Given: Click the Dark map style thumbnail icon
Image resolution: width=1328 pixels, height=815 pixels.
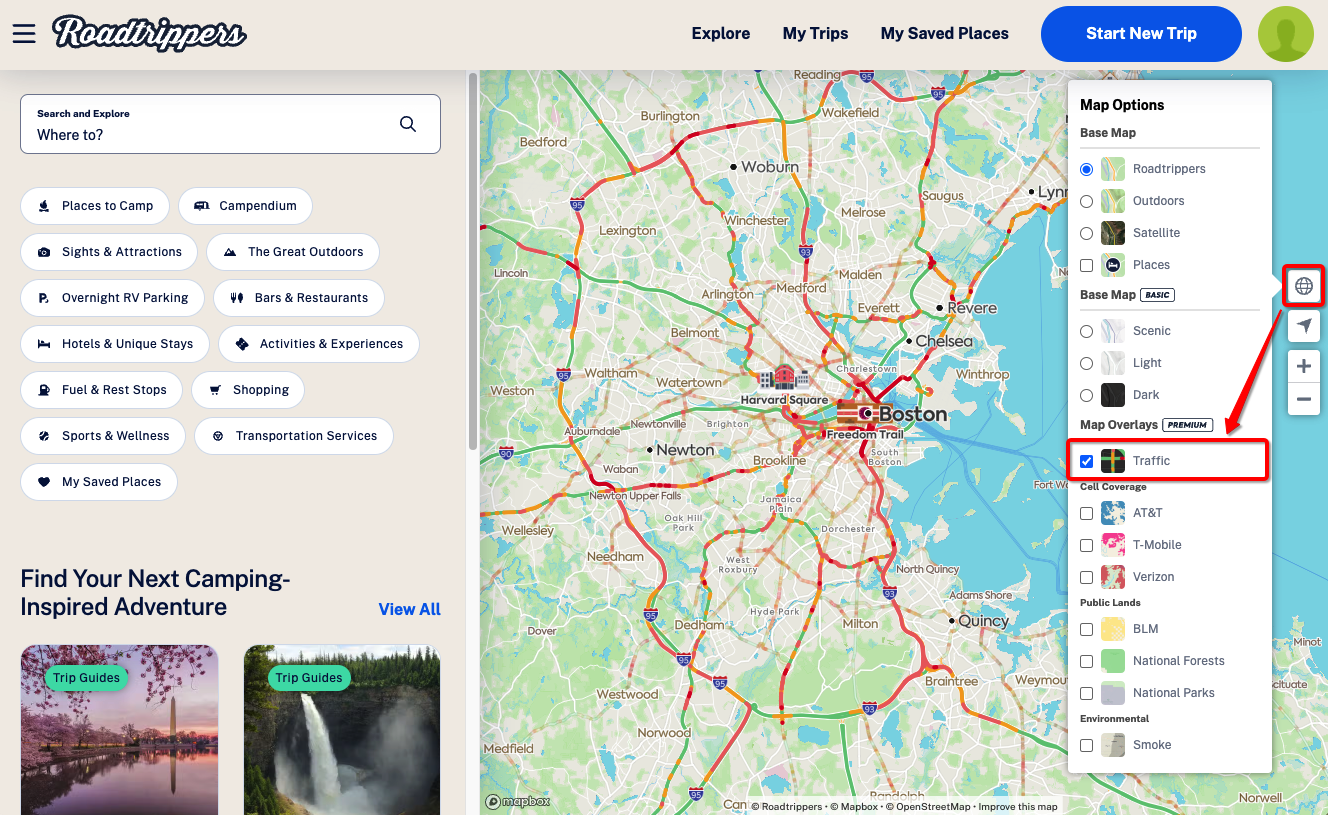Looking at the screenshot, I should pos(1113,395).
